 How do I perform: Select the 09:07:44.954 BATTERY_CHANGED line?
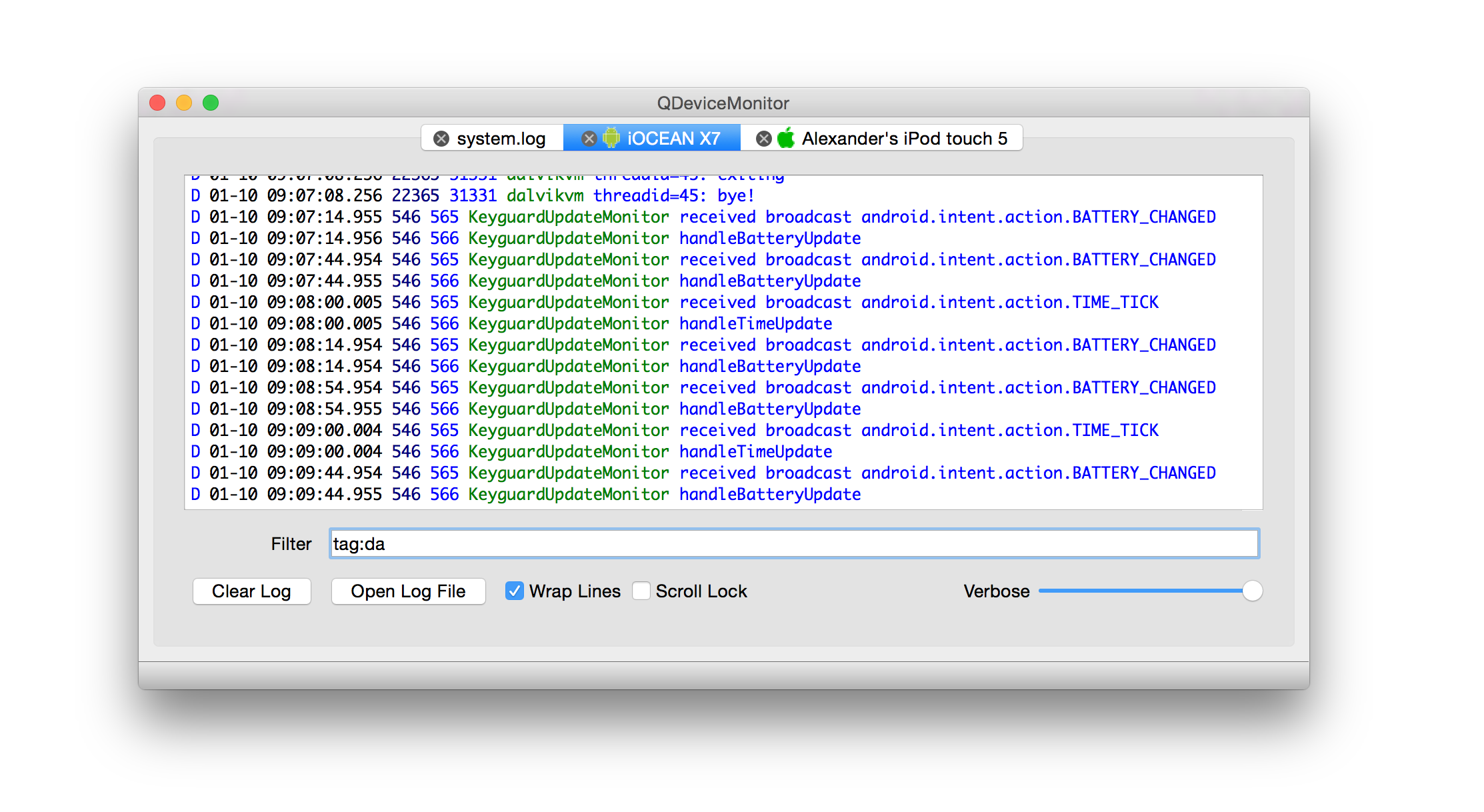pyautogui.click(x=703, y=259)
